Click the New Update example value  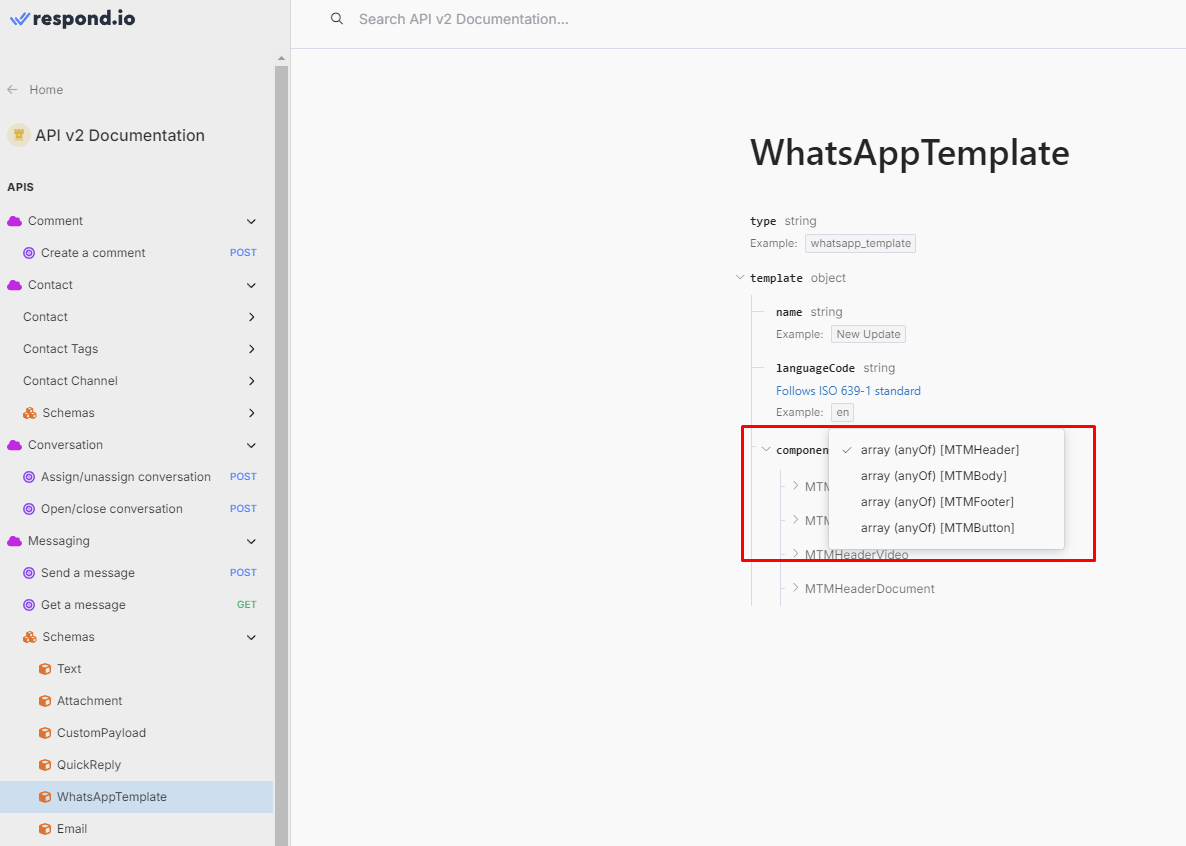868,334
